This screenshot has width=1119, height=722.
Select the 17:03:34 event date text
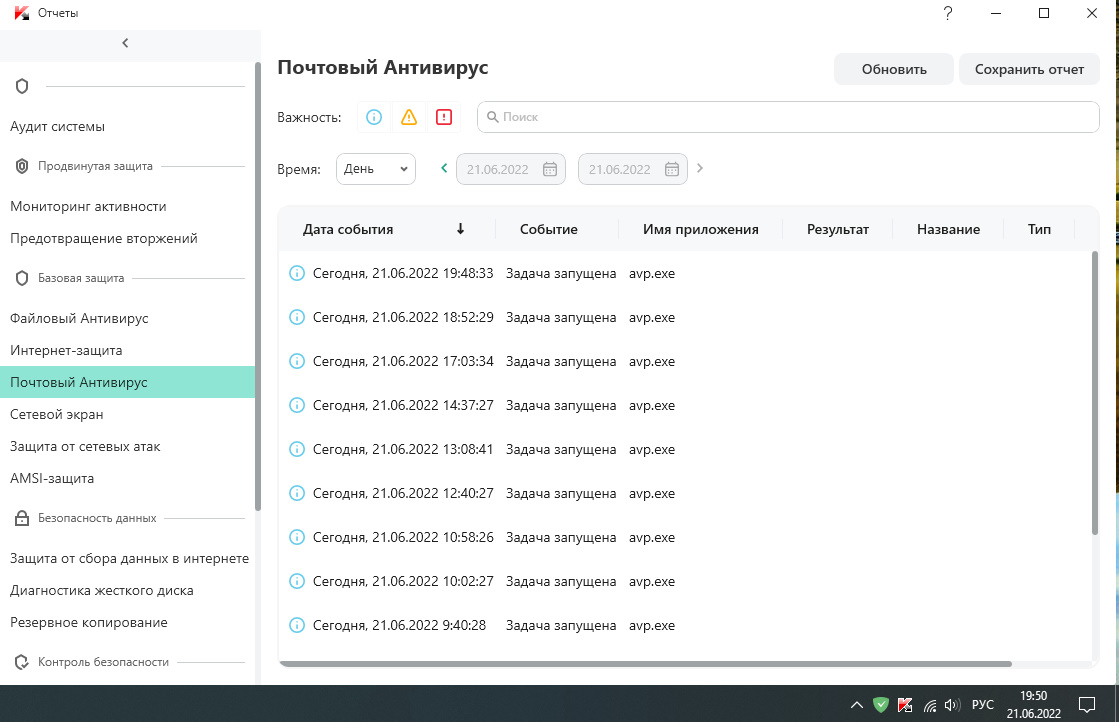point(403,362)
